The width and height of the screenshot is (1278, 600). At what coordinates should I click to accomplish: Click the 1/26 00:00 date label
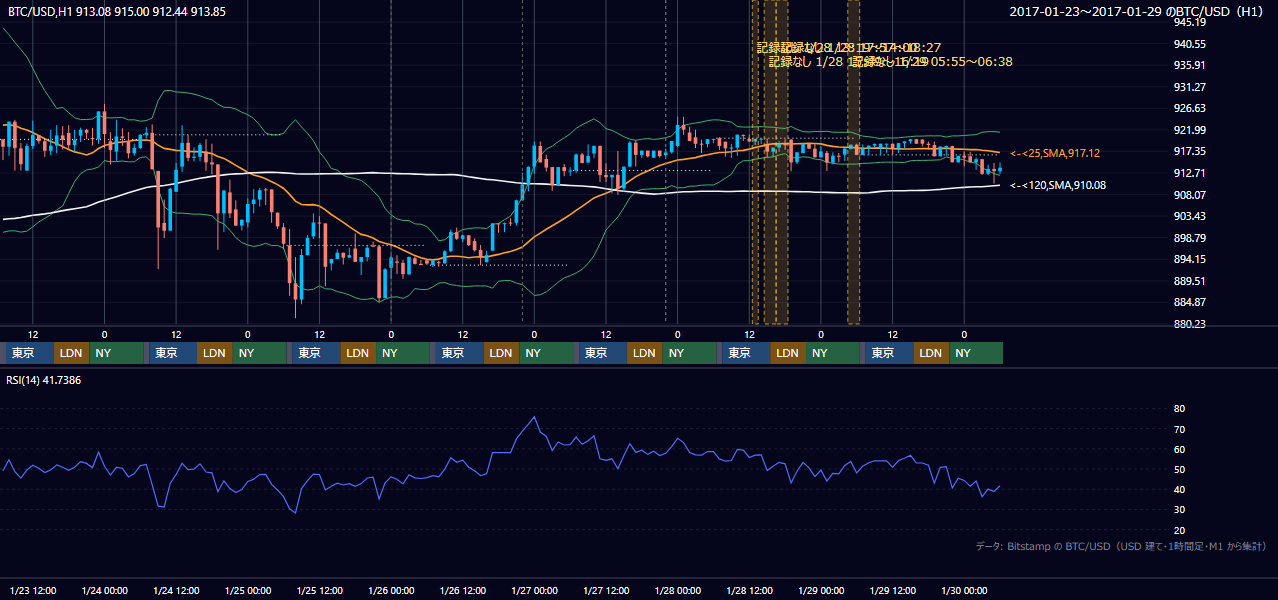pyautogui.click(x=390, y=589)
